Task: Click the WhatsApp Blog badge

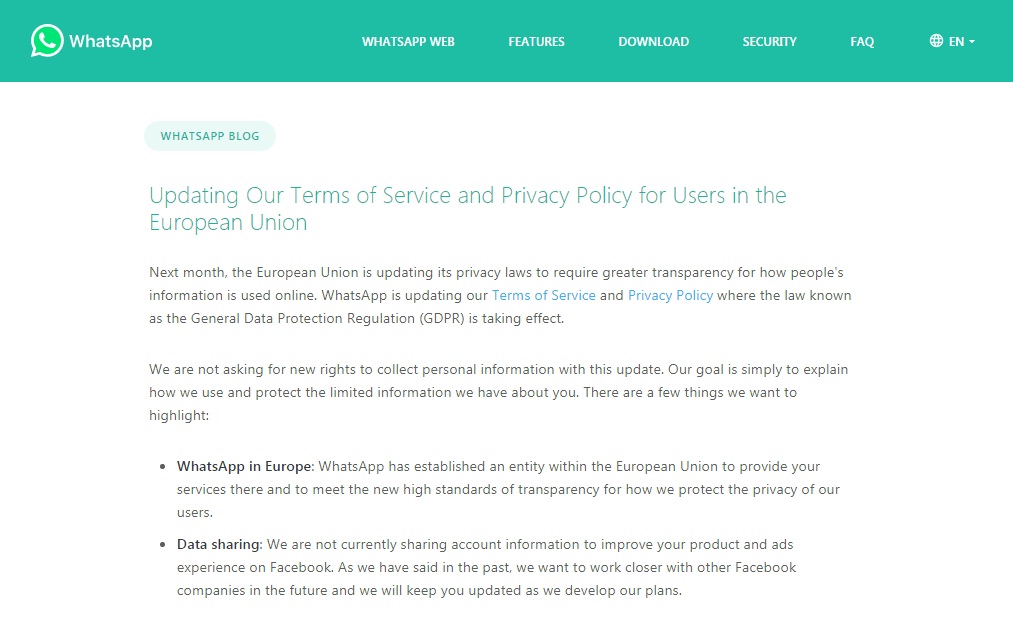Action: click(210, 136)
